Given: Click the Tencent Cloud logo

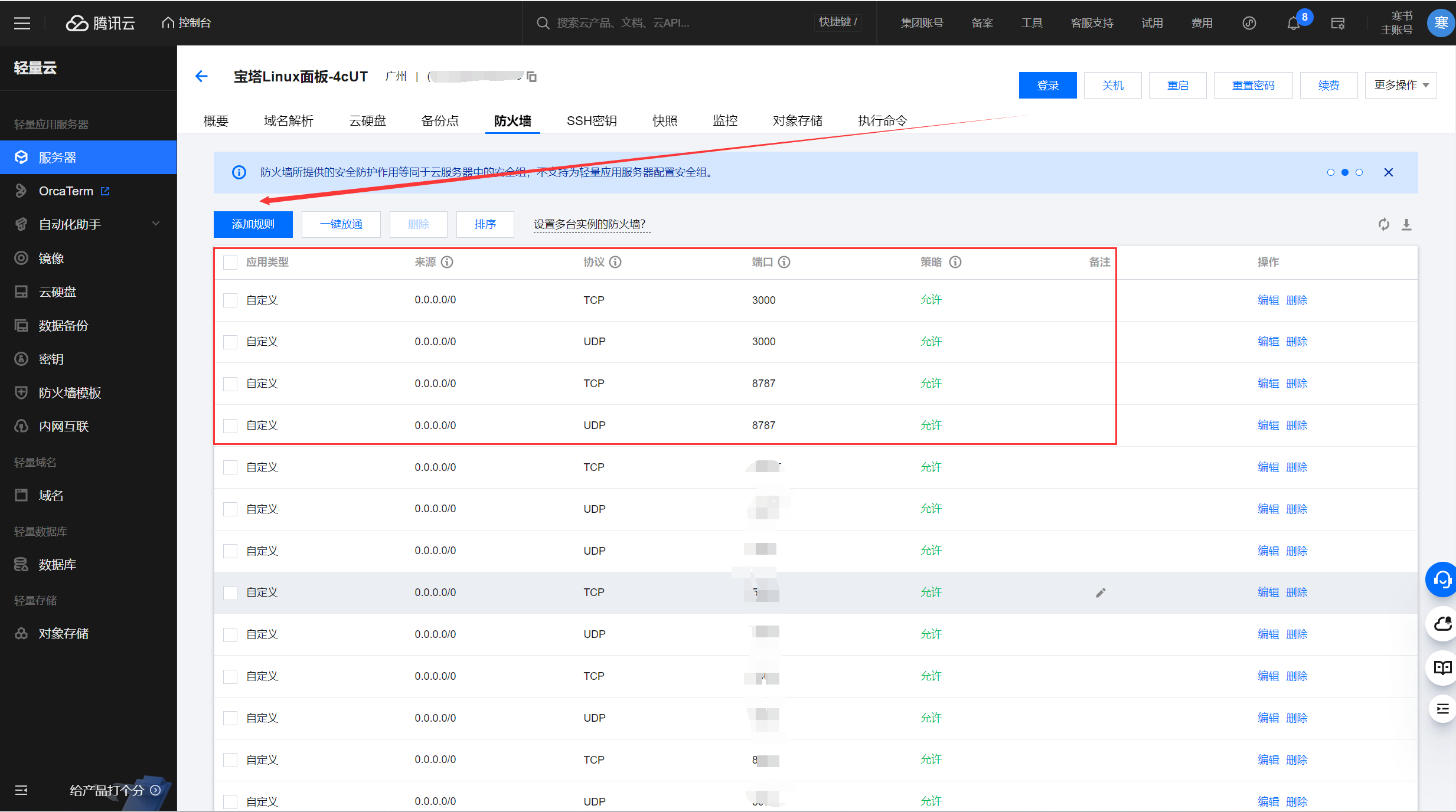Looking at the screenshot, I should pos(100,23).
